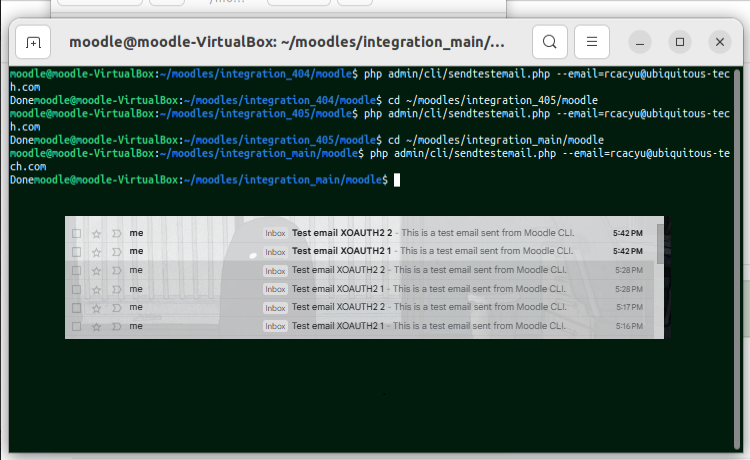This screenshot has height=460, width=750.
Task: Open 'Test email XOAUTH2 2' from 5:28 PM
Action: 338,270
